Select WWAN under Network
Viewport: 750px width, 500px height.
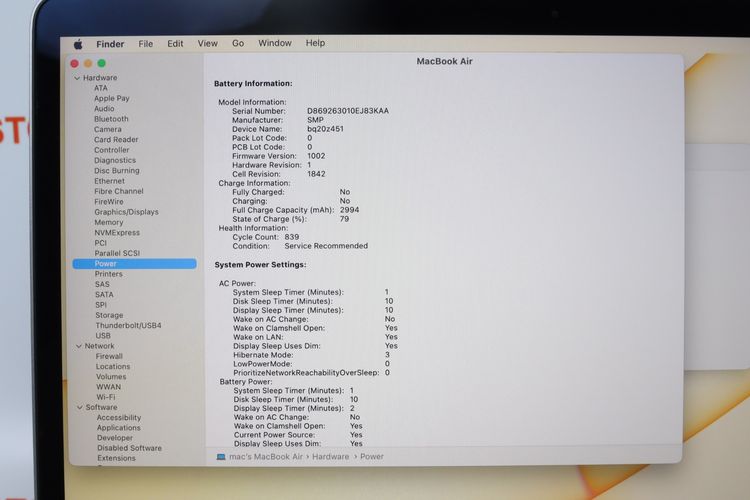(109, 387)
